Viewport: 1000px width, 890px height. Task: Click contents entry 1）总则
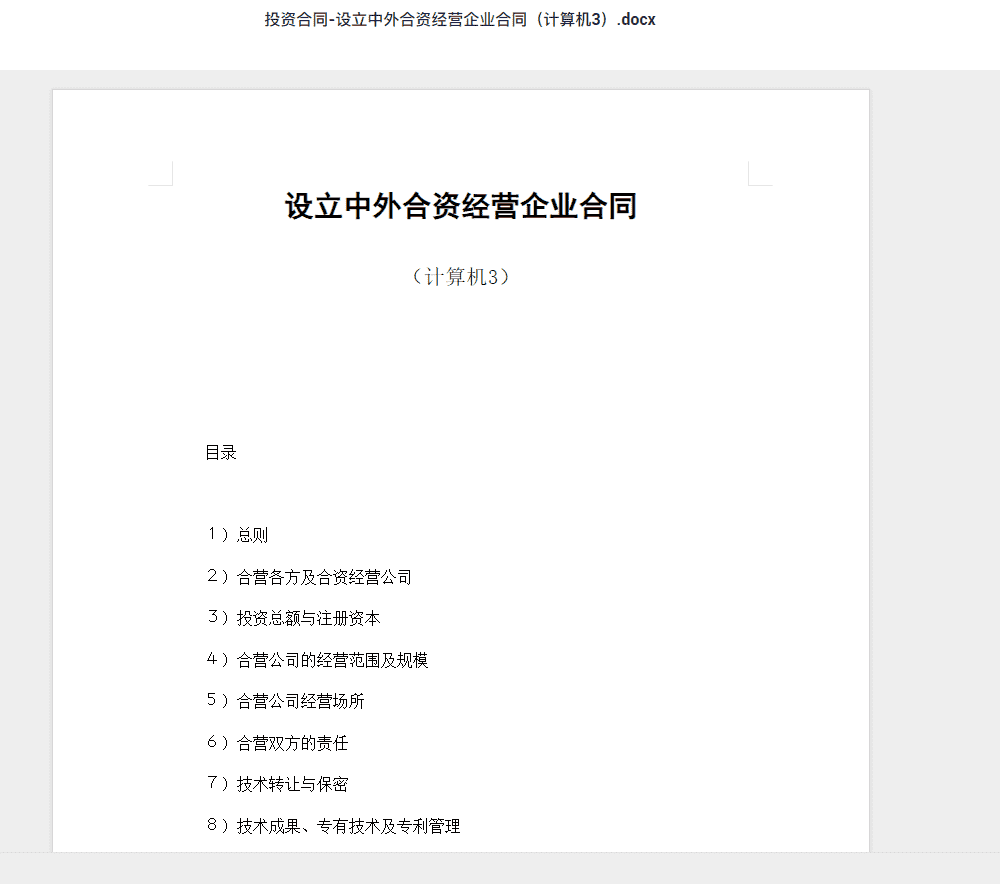click(237, 534)
